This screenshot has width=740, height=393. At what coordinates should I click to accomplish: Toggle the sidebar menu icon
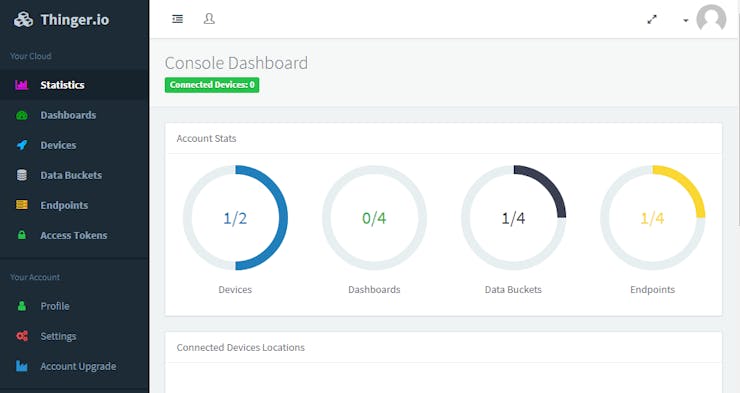(x=177, y=19)
